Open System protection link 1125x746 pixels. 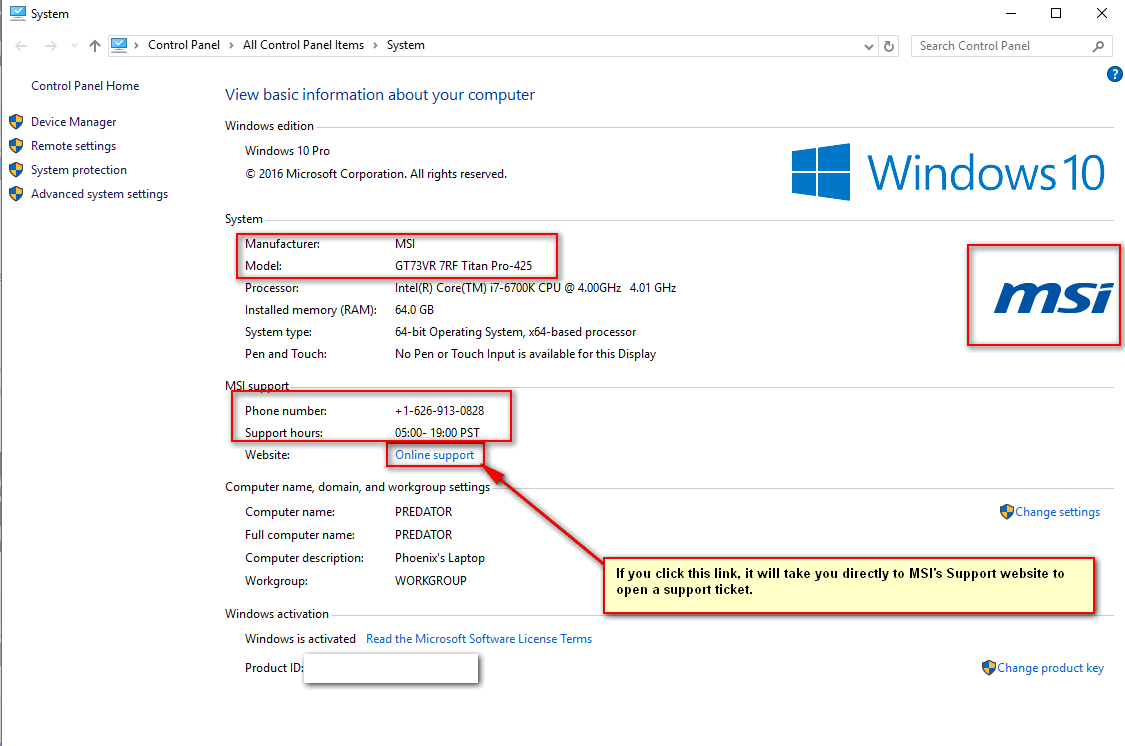click(x=79, y=170)
